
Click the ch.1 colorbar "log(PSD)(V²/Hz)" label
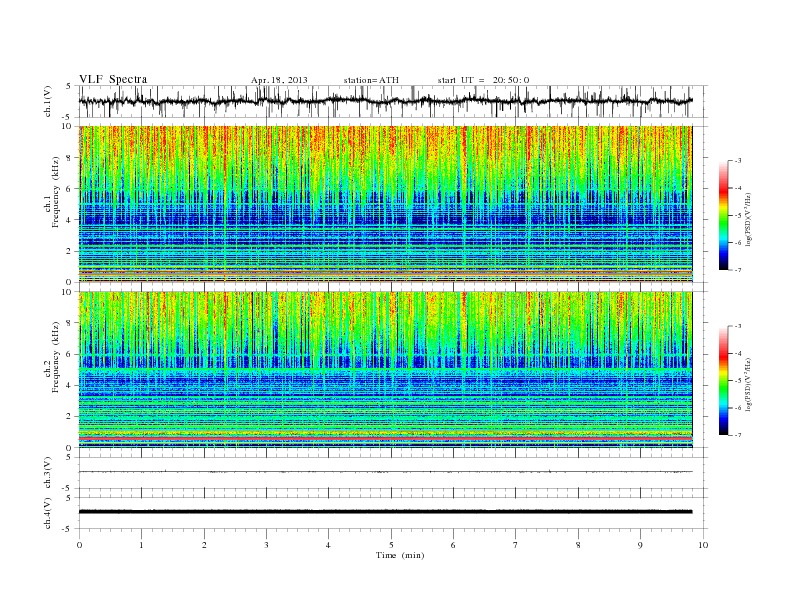point(748,219)
